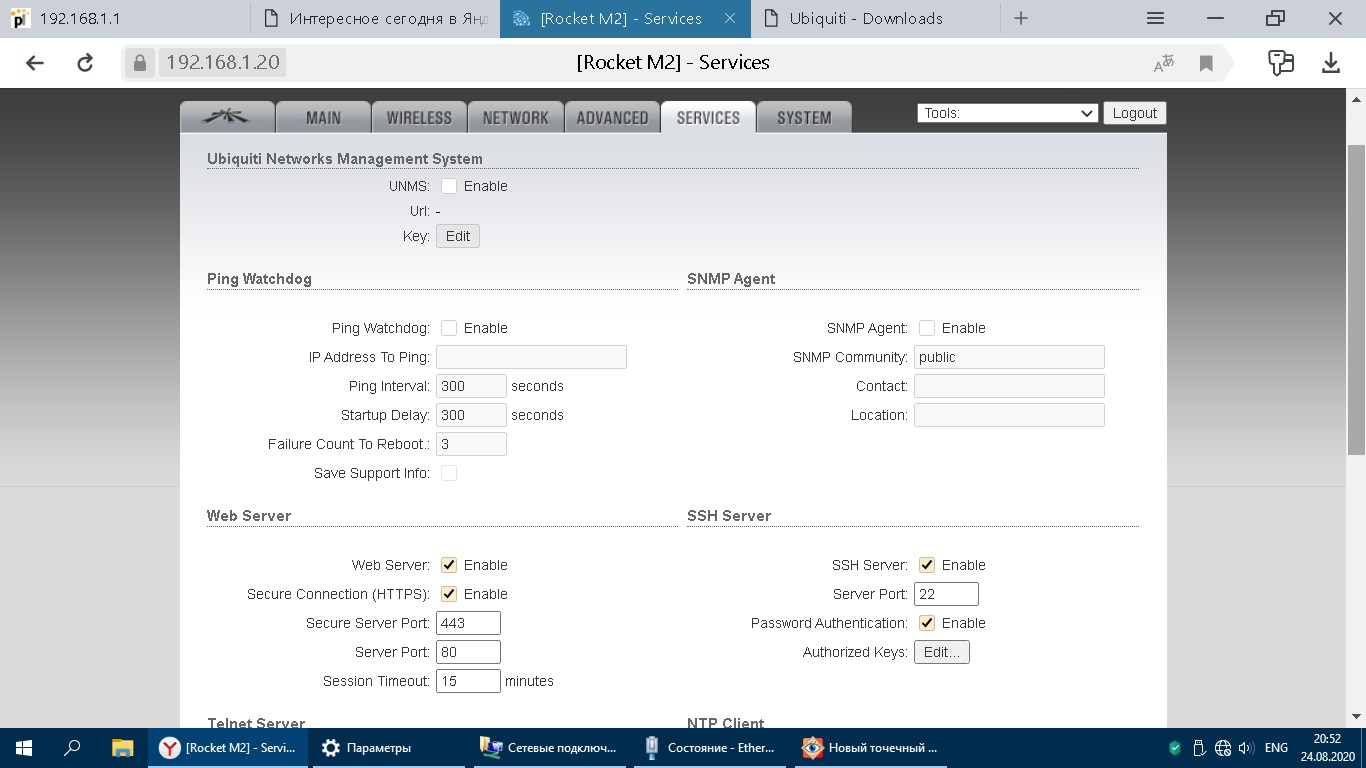Image resolution: width=1366 pixels, height=768 pixels.
Task: Click the address bar showing 192.168.1.20
Action: point(223,63)
